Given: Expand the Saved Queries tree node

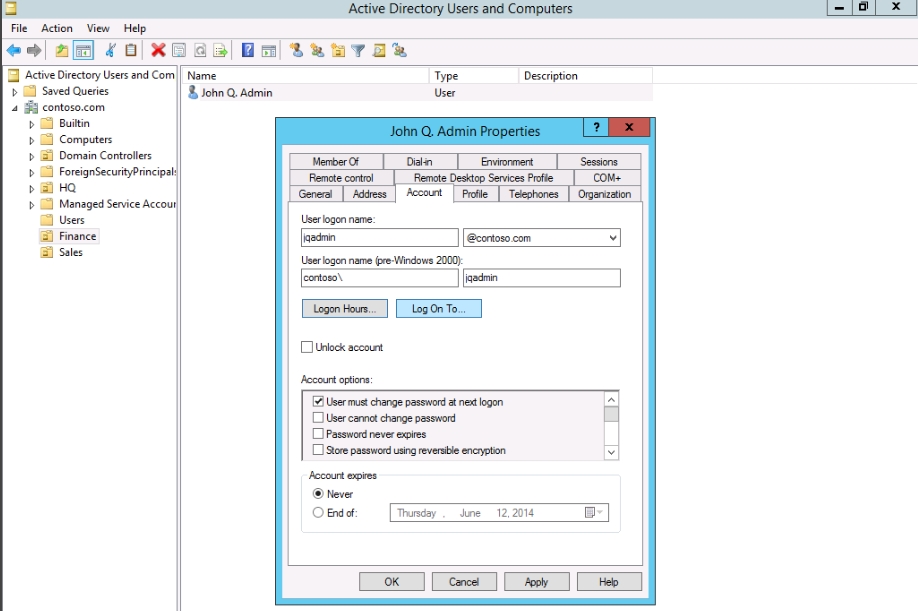Looking at the screenshot, I should (15, 92).
